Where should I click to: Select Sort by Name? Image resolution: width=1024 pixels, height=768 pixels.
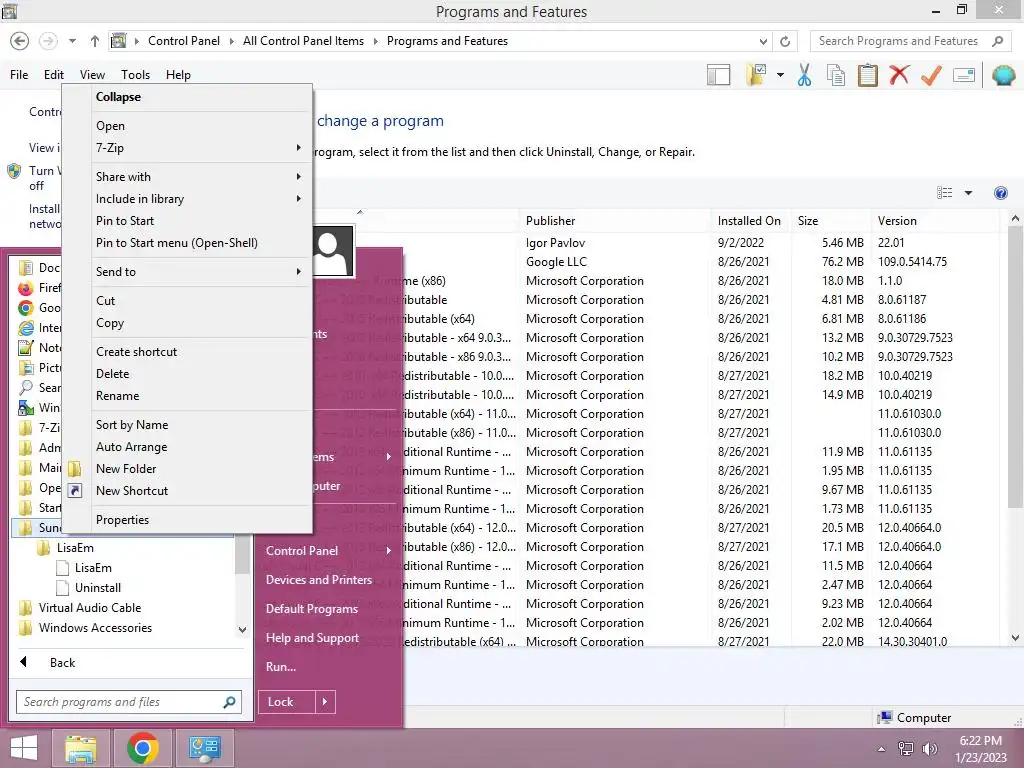point(187,424)
